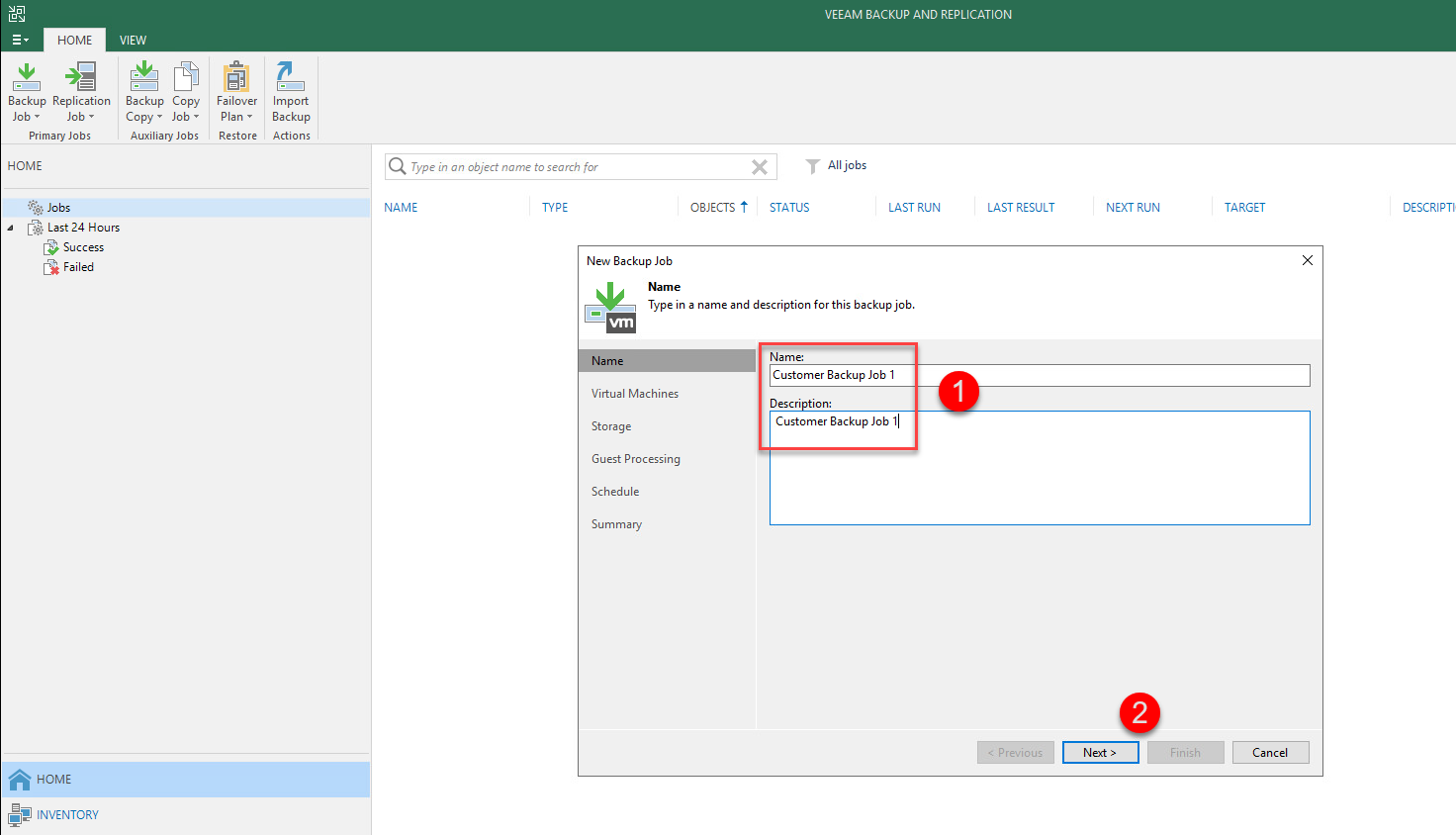This screenshot has height=835, width=1456.
Task: Sort by the TYPE column header
Action: pyautogui.click(x=555, y=208)
